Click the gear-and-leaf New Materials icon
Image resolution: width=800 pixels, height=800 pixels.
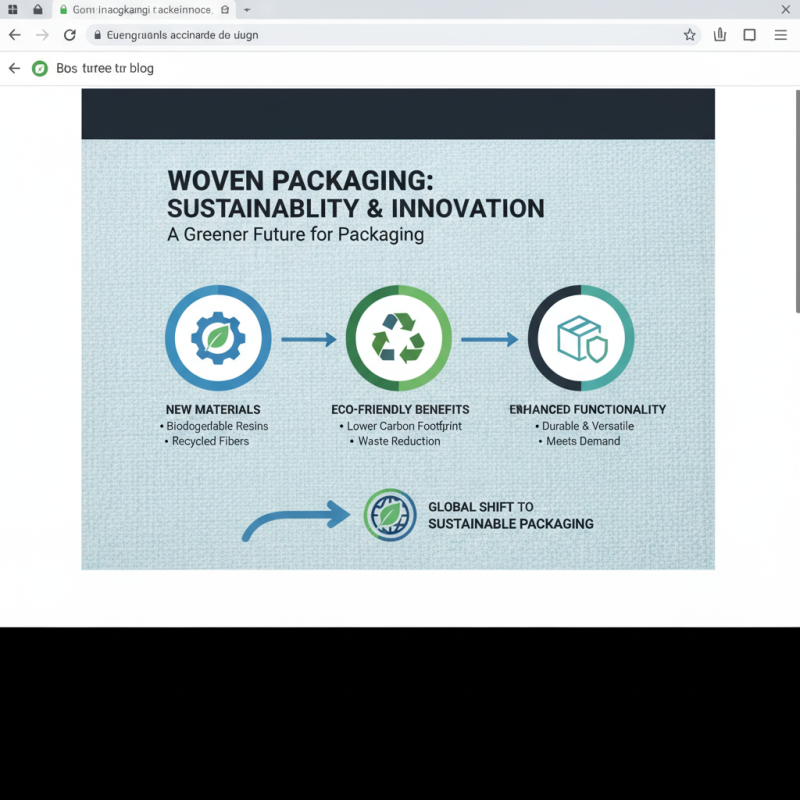coord(217,338)
